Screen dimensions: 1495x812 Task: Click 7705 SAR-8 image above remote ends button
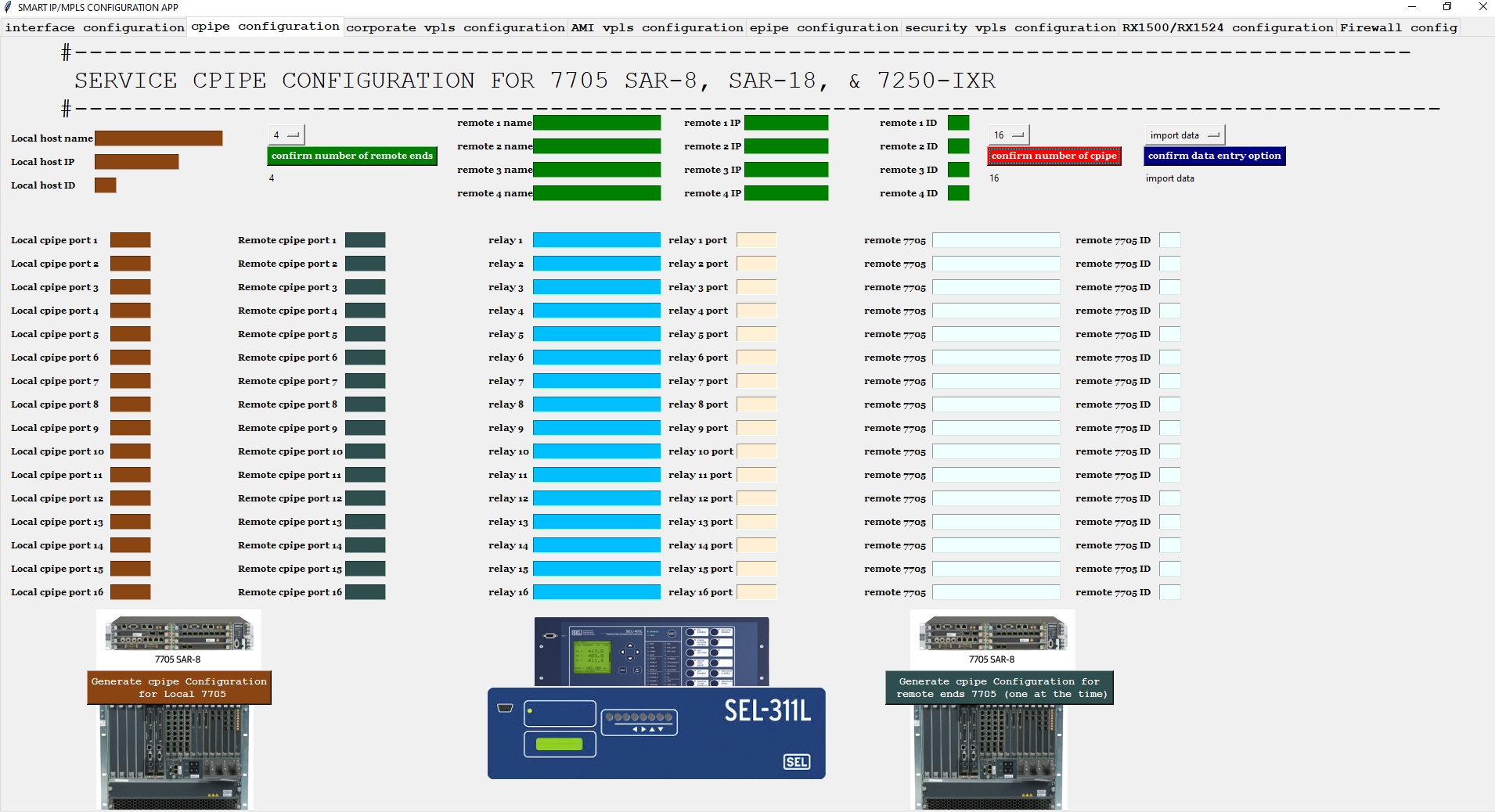pos(992,640)
